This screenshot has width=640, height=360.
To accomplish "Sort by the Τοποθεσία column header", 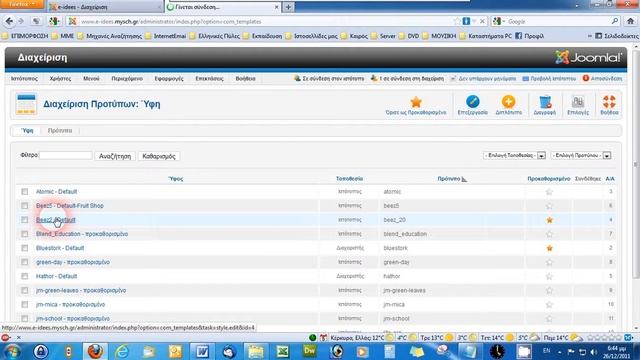I will [349, 178].
